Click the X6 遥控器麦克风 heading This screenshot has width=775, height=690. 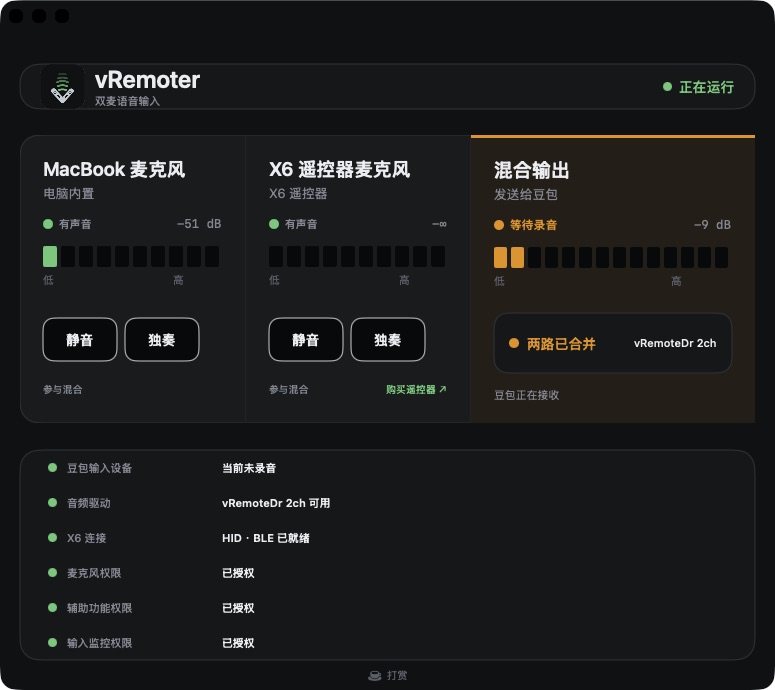click(x=340, y=170)
